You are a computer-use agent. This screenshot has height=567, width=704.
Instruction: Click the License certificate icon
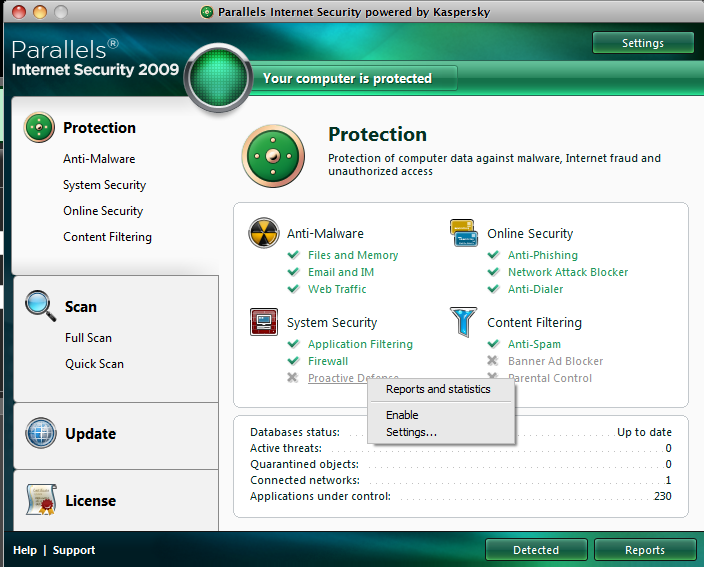(41, 500)
